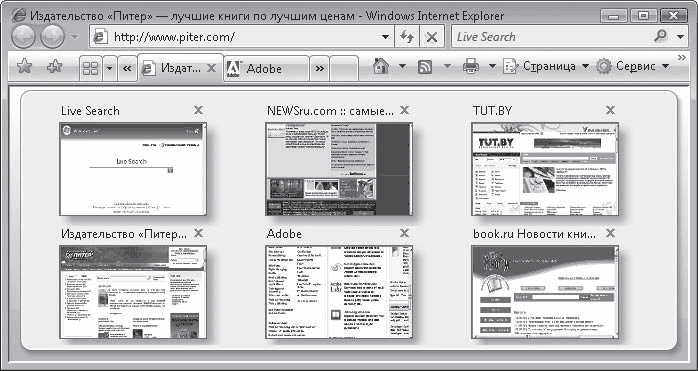Screen dimensions: 698x371
Task: Click the Add to Favorites star icon
Action: (x=55, y=67)
